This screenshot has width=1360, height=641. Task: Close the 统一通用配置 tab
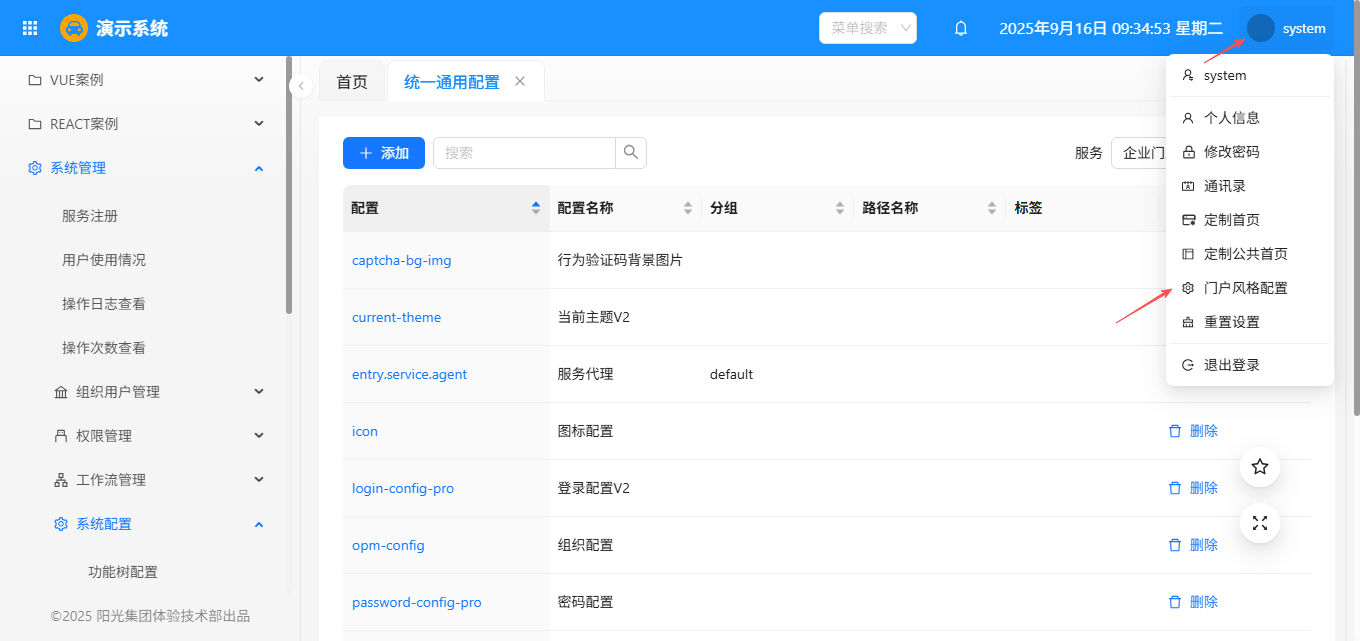coord(520,82)
